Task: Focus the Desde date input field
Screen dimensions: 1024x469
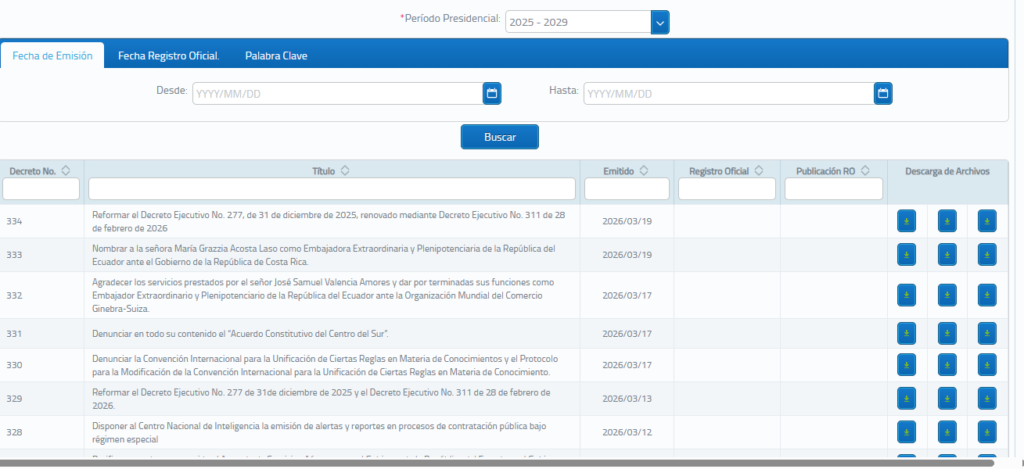Action: pyautogui.click(x=336, y=93)
